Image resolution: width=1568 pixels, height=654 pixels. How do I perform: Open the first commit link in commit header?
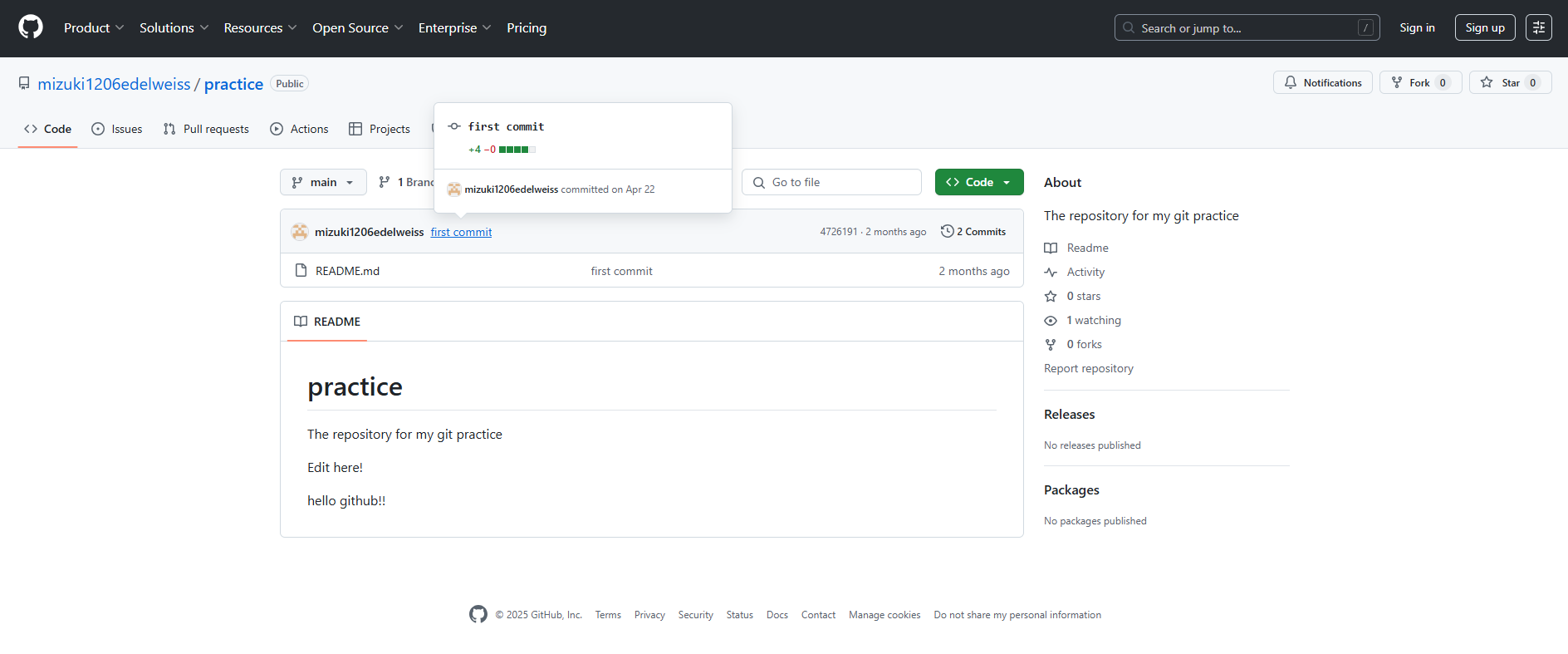point(461,232)
